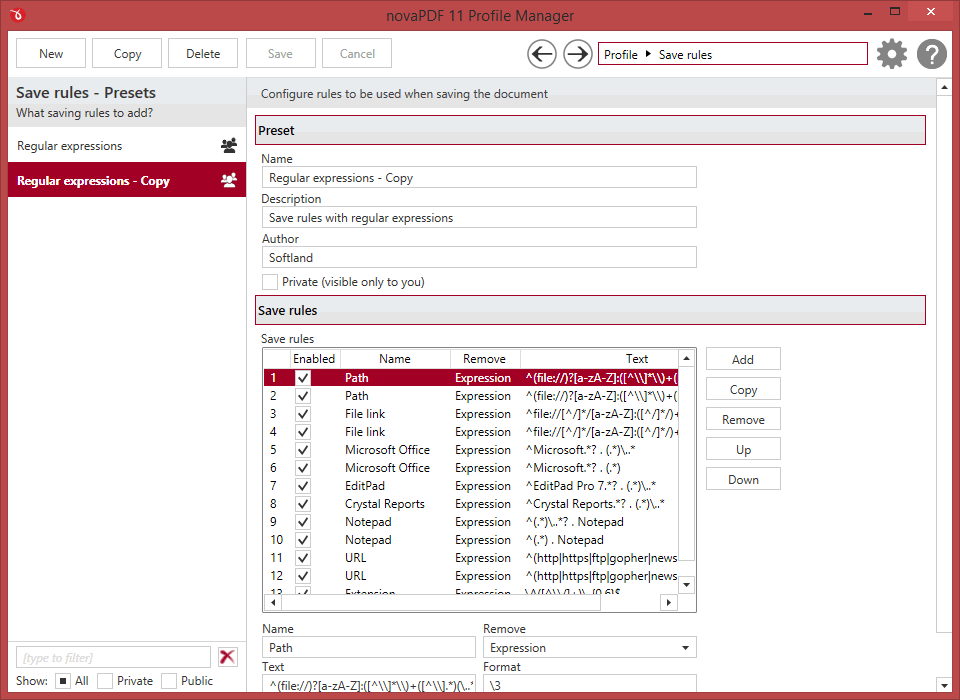Click the Profile breadcrumb item
Screen dimensions: 960x700
tap(621, 55)
